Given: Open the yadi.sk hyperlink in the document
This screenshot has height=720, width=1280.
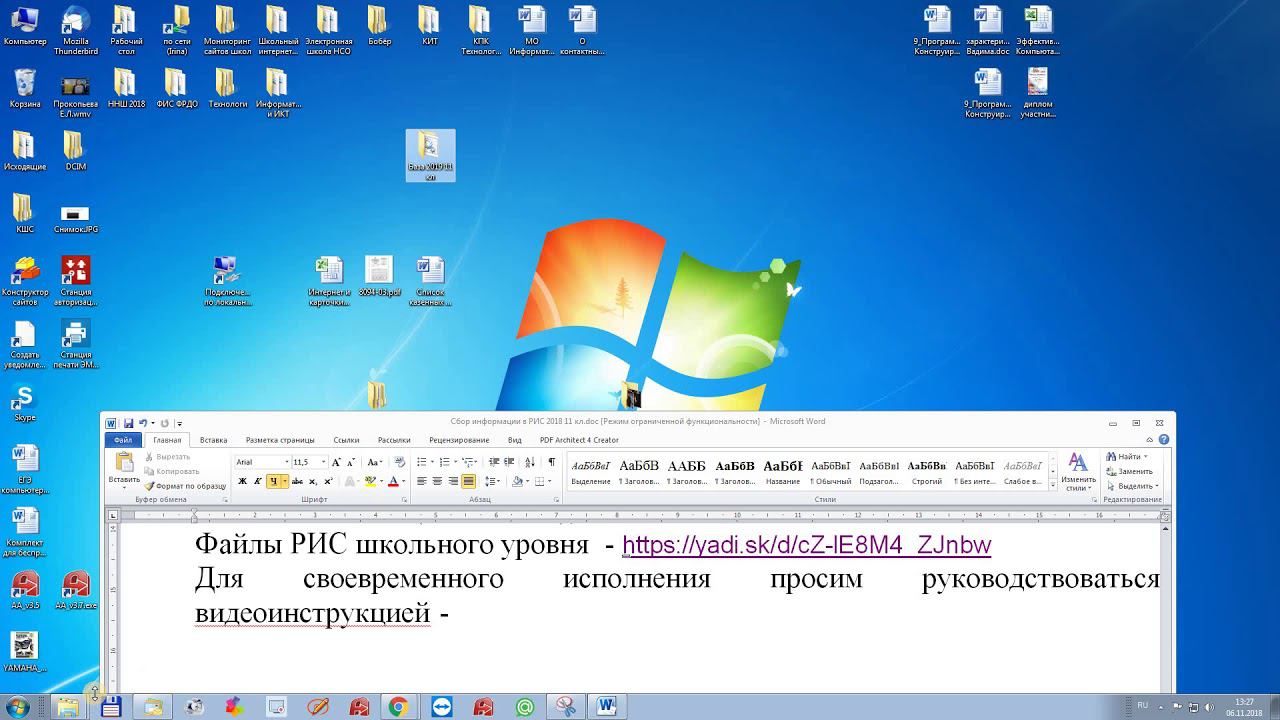Looking at the screenshot, I should 806,546.
